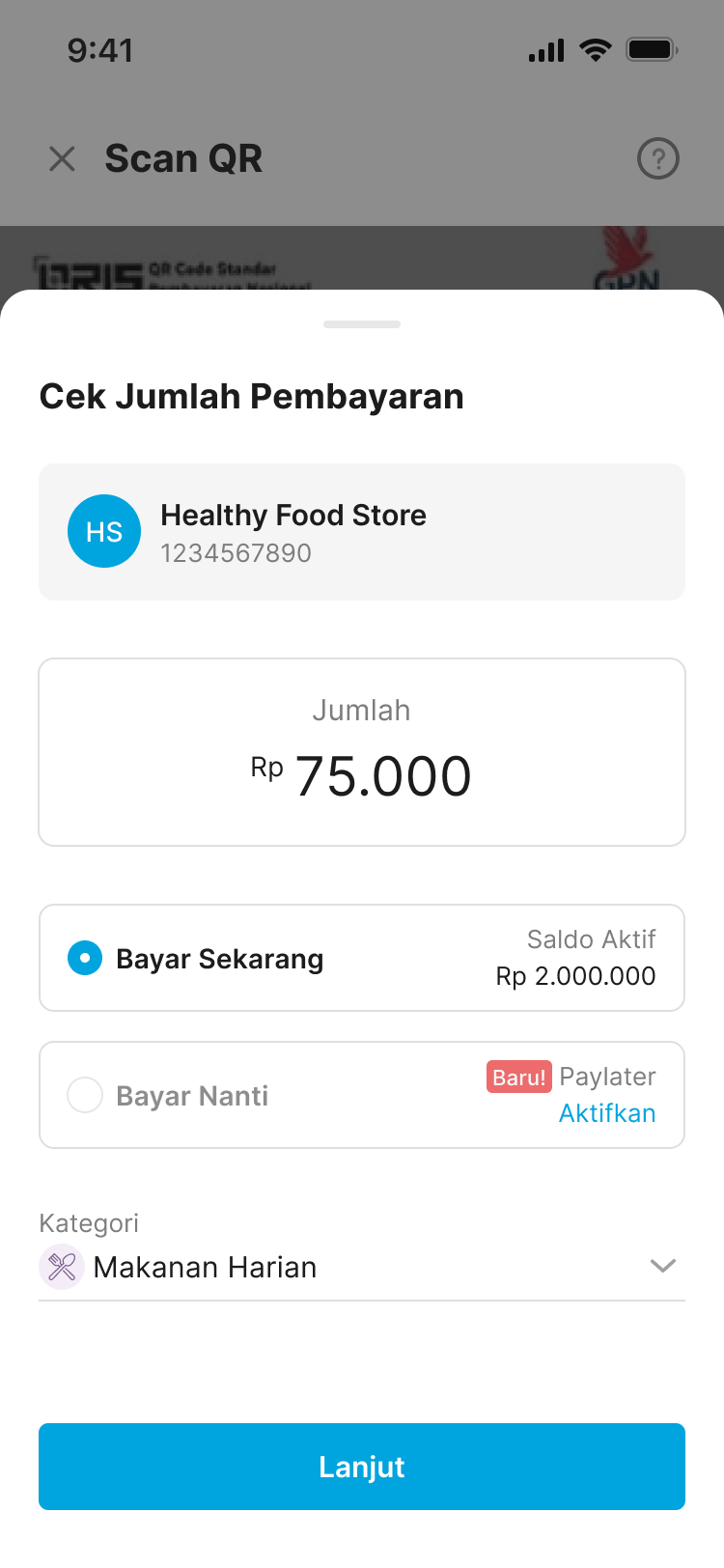Tap the Aktifkan Paylater link
Viewport: 724px width, 1568px height.
[x=607, y=1113]
